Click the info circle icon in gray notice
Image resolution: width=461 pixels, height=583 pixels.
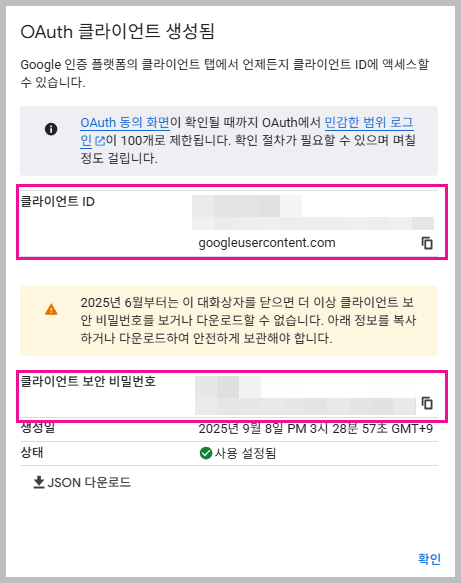tap(51, 129)
